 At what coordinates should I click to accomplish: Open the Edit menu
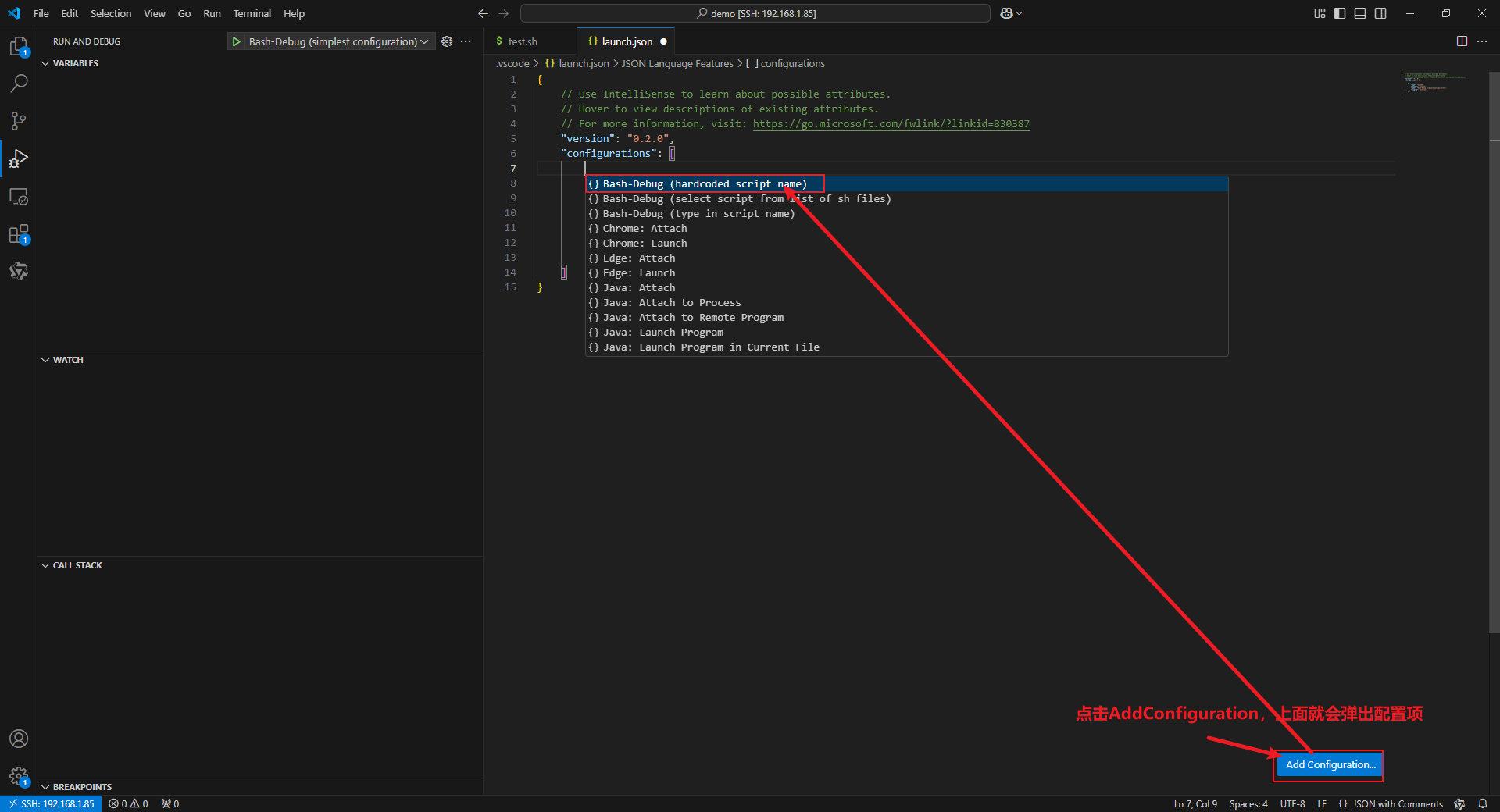pyautogui.click(x=70, y=13)
